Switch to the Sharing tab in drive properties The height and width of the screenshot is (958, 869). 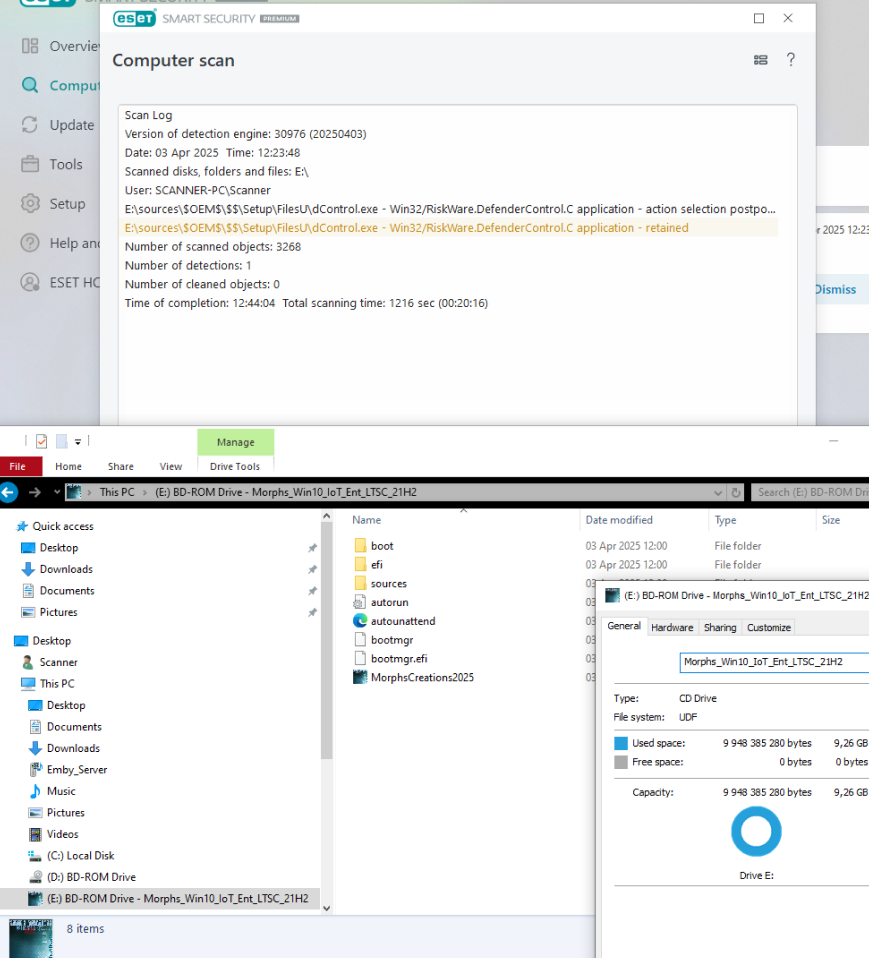tap(720, 627)
